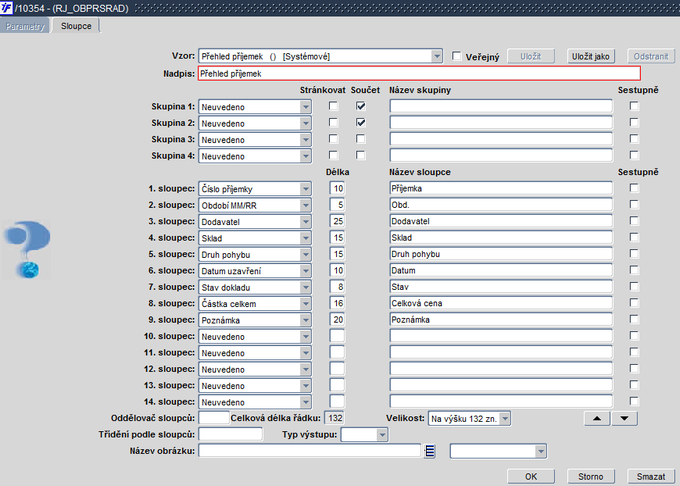Enable Stránkovat for Skupina 2

coord(333,122)
